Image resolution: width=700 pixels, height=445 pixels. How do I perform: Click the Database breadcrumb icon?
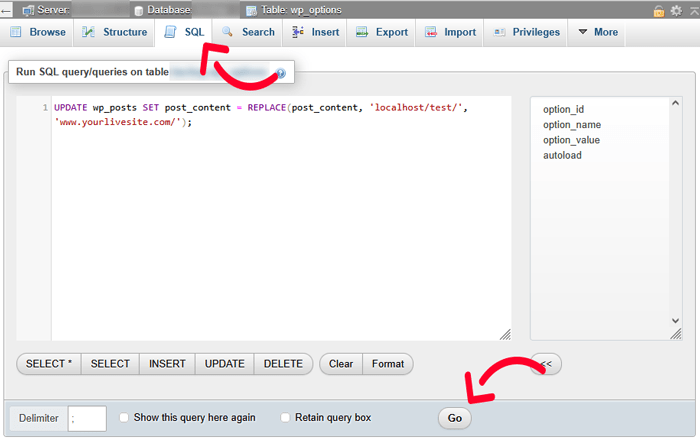(x=138, y=10)
